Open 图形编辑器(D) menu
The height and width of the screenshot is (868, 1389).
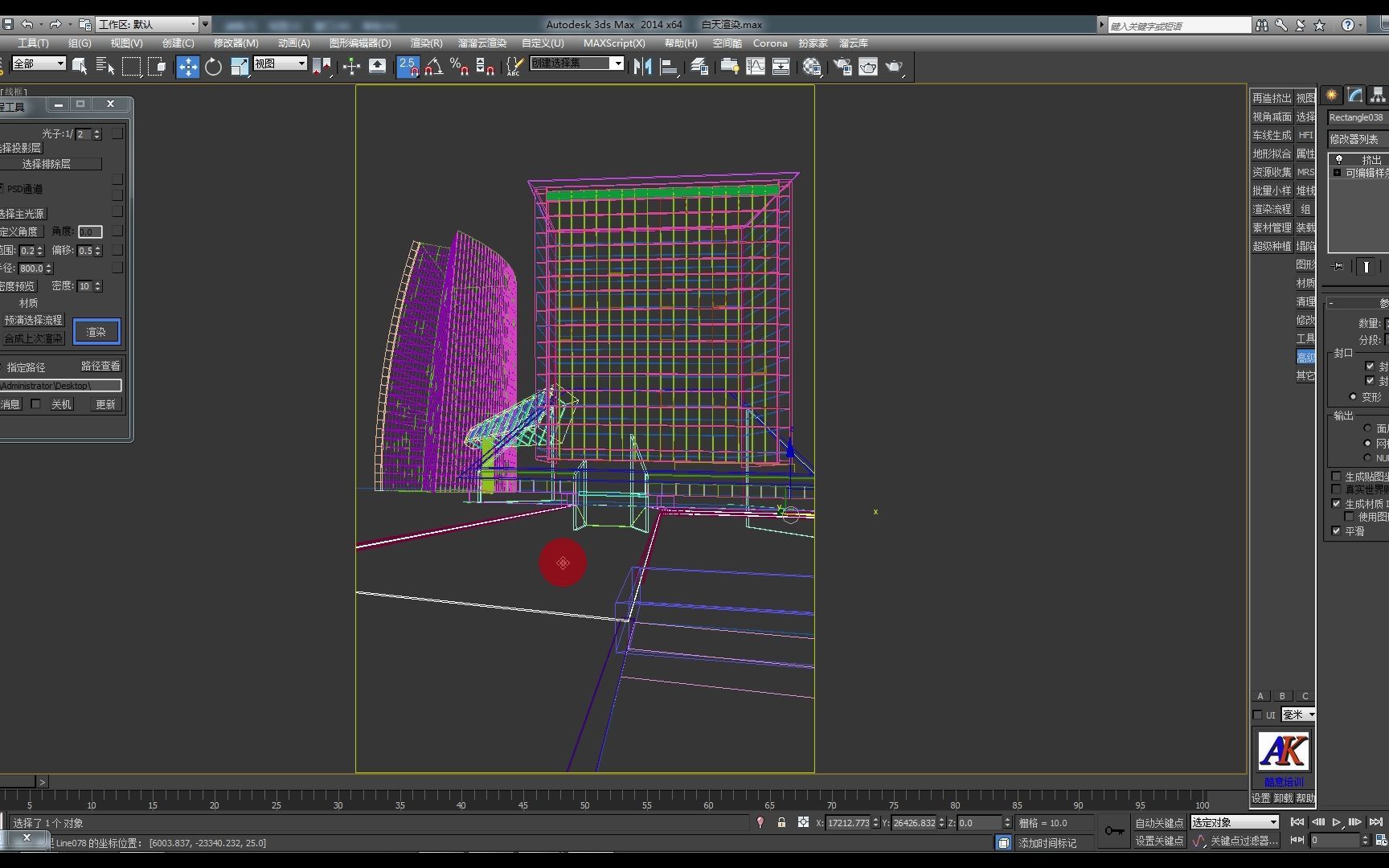[x=360, y=43]
